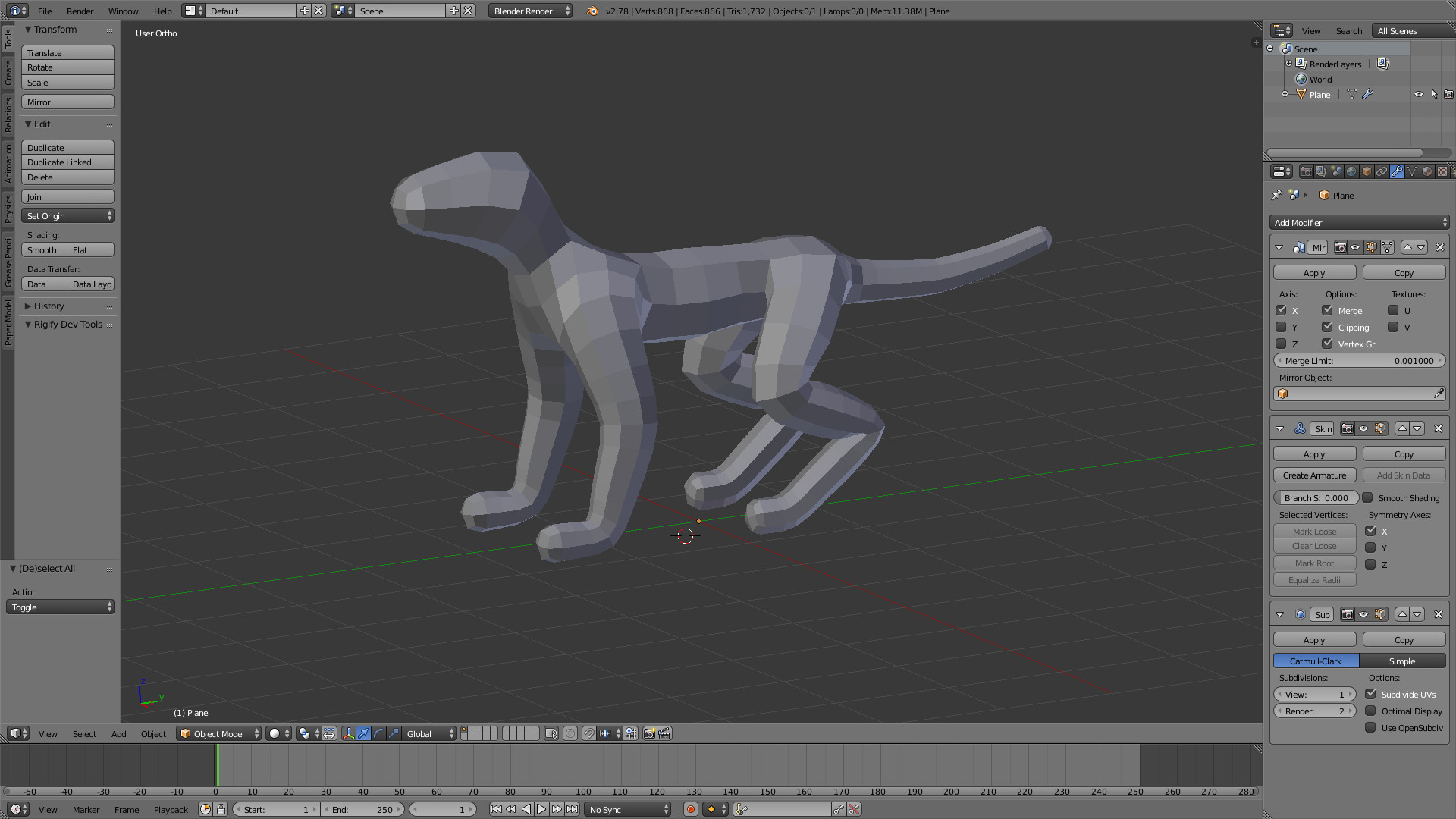Open the Texture checkerboard tab
The width and height of the screenshot is (1456, 819).
1442,171
